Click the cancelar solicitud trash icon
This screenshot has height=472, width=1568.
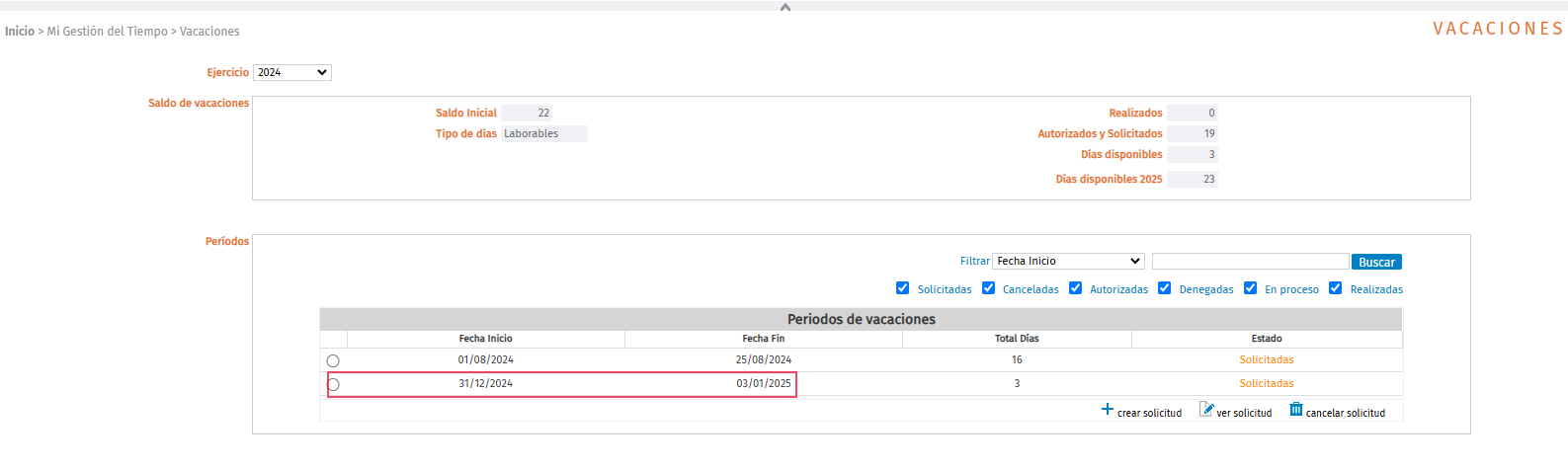click(x=1296, y=410)
